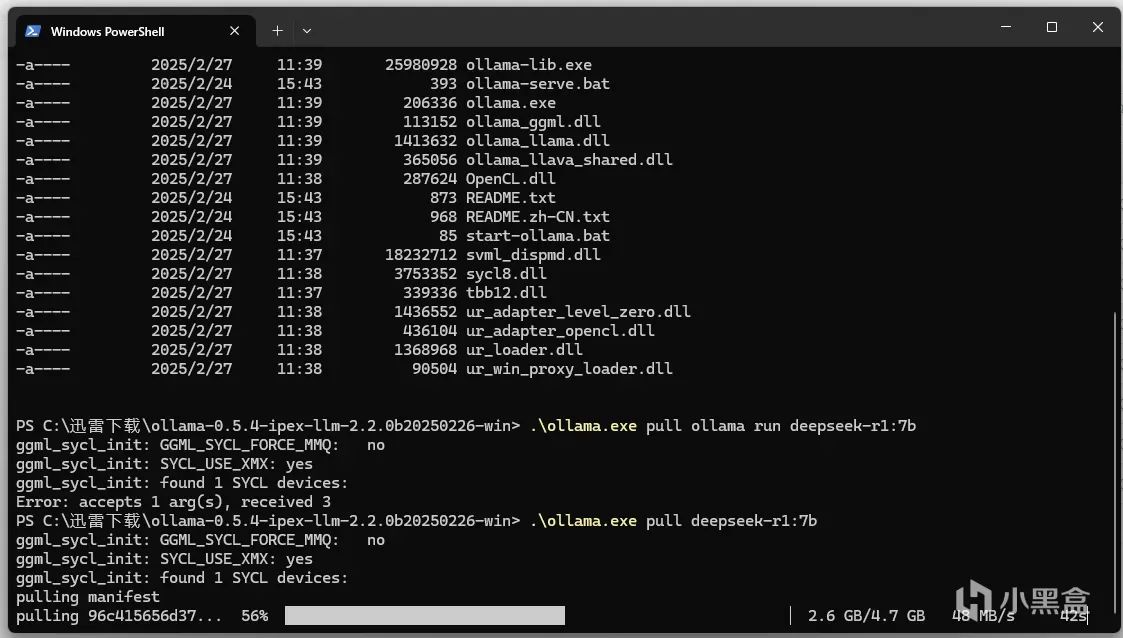
Task: Click command 'pull deepseek-r1:7b'
Action: (731, 521)
